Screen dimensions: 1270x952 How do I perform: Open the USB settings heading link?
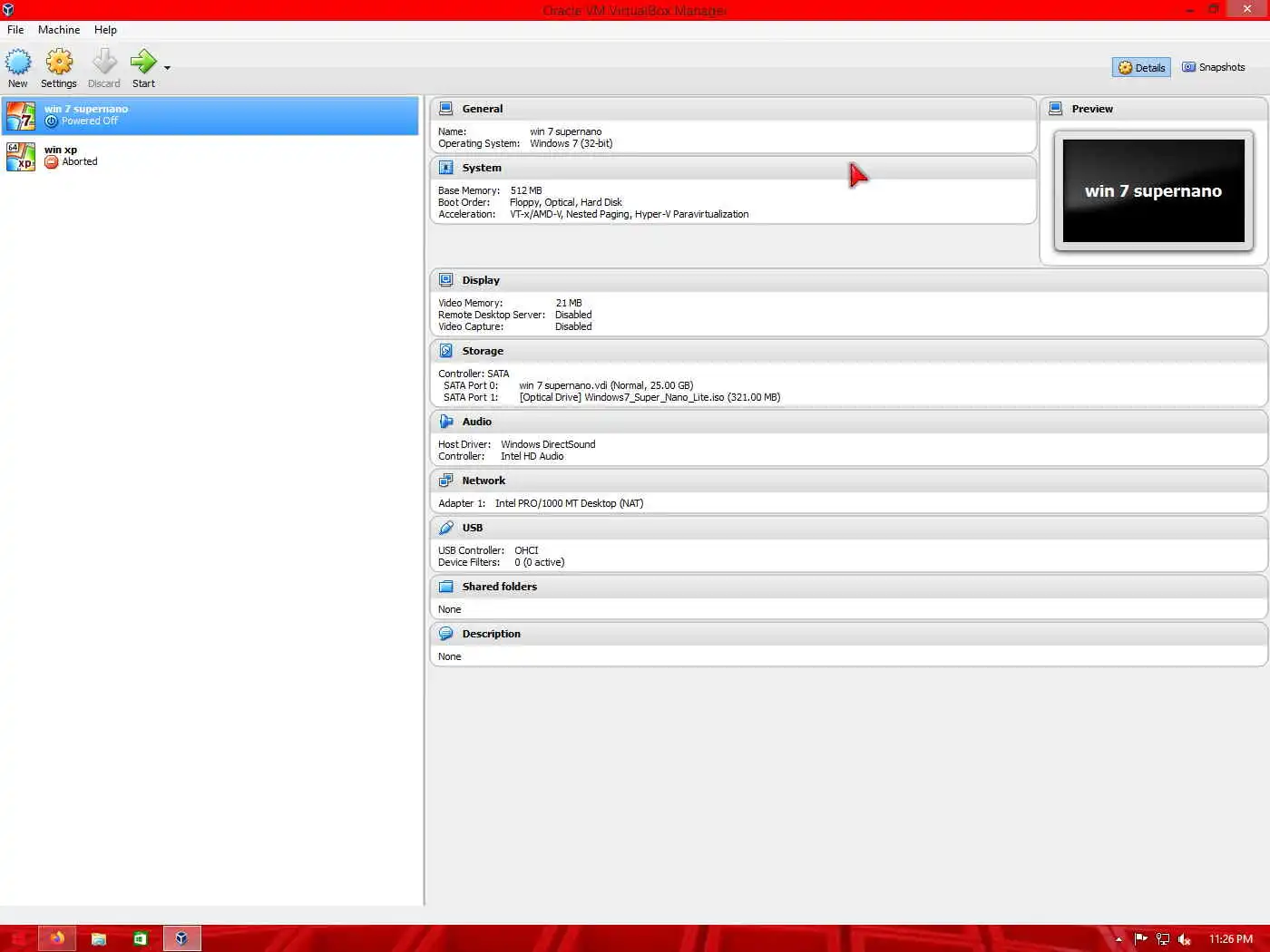473,528
